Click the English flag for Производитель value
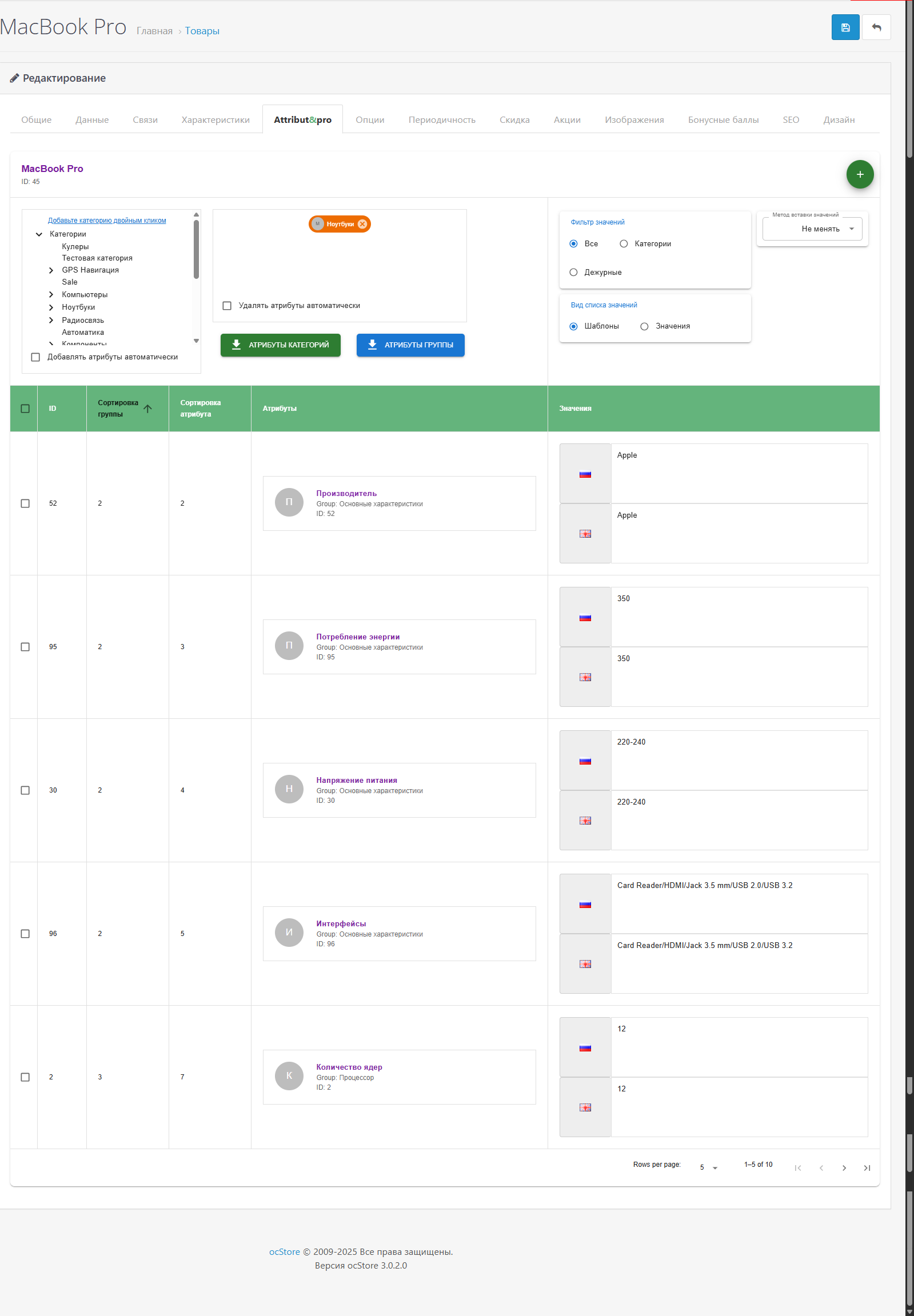The width and height of the screenshot is (914, 1316). click(x=585, y=534)
